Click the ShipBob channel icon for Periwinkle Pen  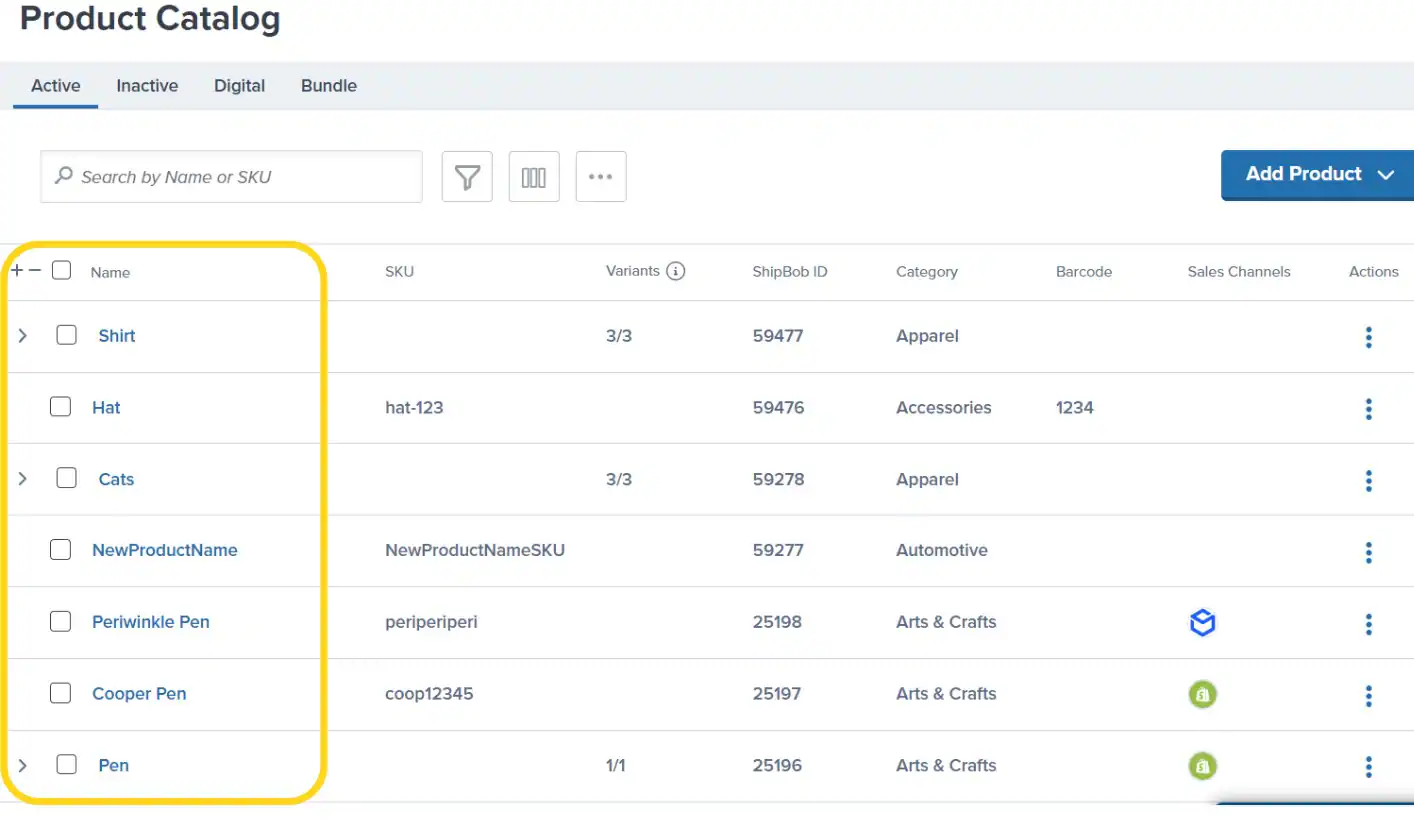tap(1202, 621)
